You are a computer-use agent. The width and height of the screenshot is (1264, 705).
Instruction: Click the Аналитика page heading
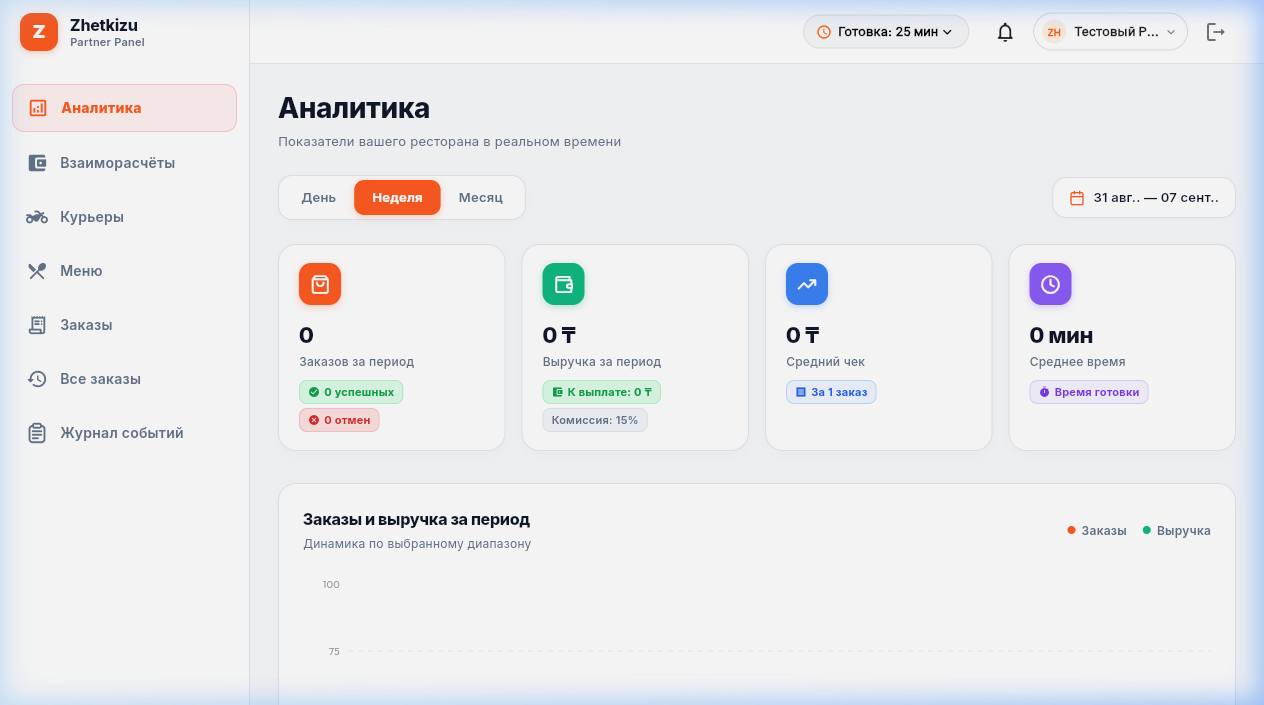coord(354,108)
